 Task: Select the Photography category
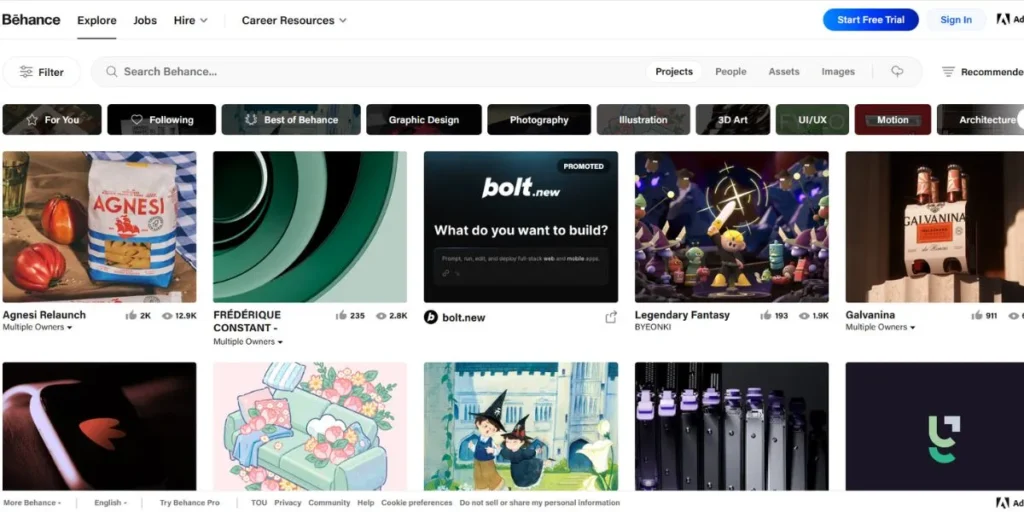pos(539,120)
